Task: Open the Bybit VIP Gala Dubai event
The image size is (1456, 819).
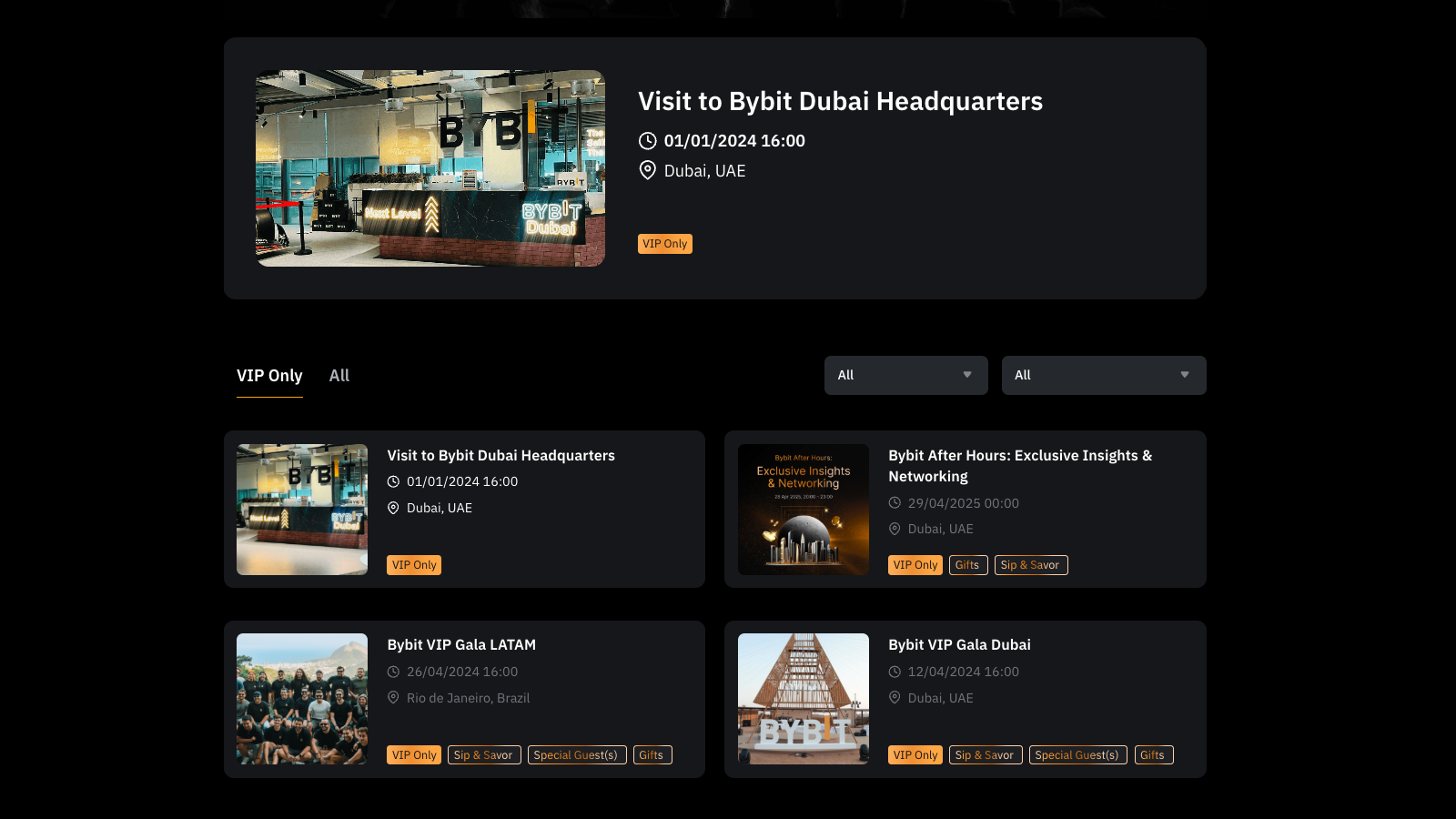Action: (959, 644)
